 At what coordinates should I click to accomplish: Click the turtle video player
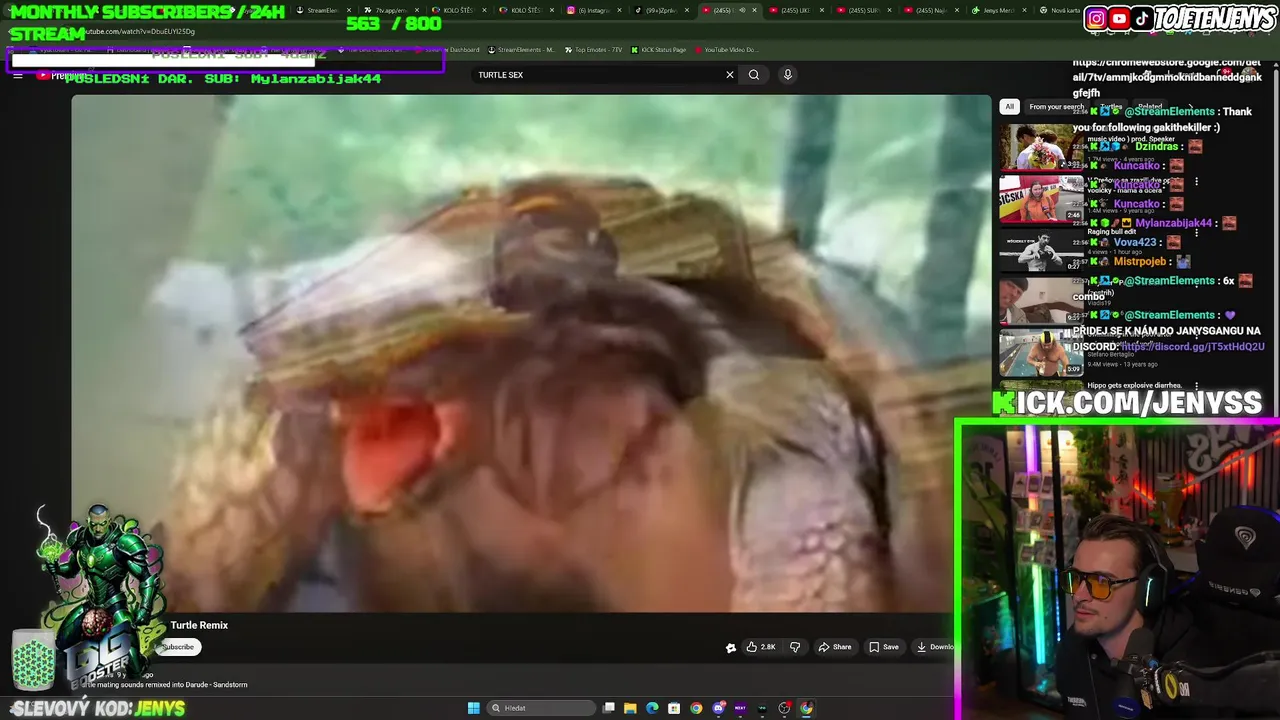(x=531, y=353)
